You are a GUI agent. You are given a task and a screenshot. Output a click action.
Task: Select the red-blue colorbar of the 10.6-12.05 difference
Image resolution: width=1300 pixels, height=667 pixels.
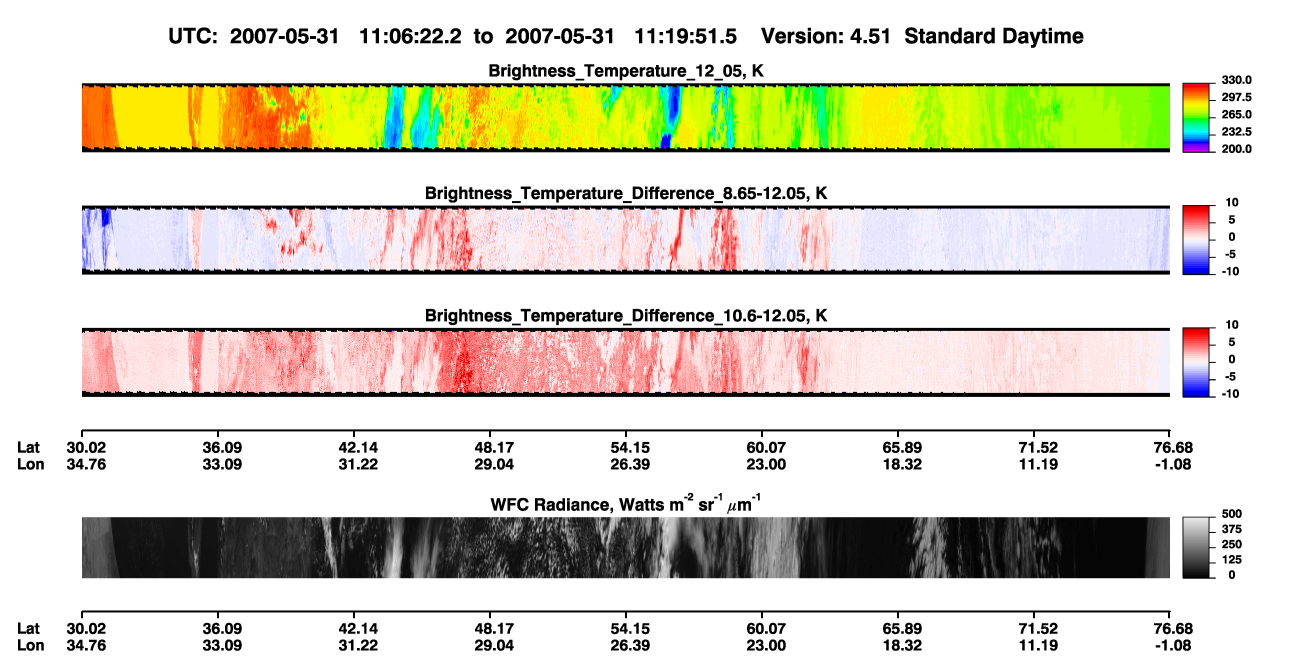[1196, 360]
